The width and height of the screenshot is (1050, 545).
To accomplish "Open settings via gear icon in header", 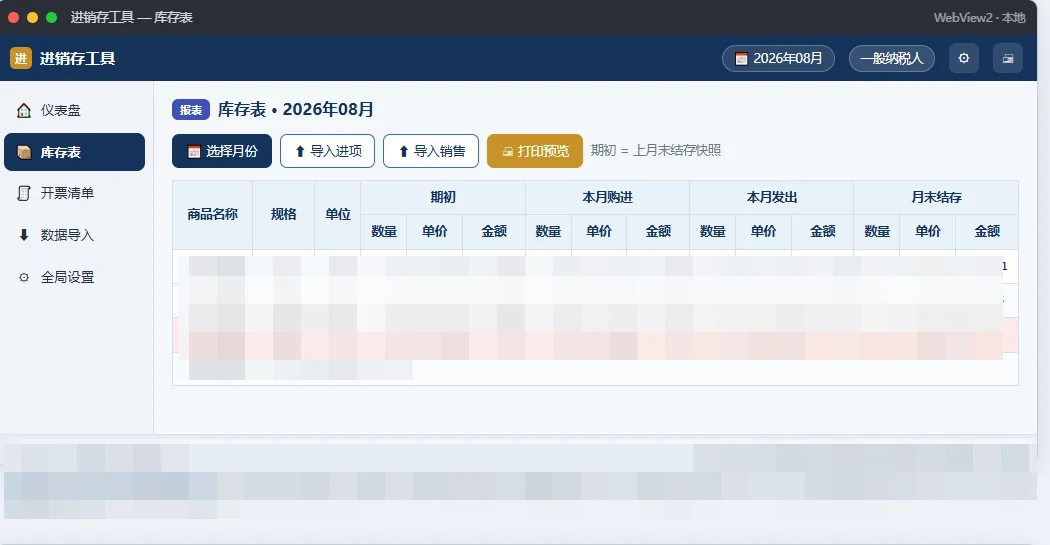I will tap(964, 58).
